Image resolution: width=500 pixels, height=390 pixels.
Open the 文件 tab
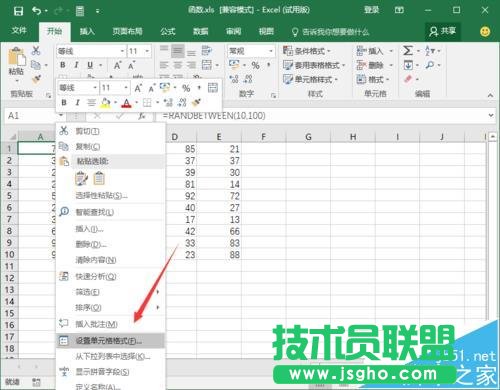click(x=19, y=31)
